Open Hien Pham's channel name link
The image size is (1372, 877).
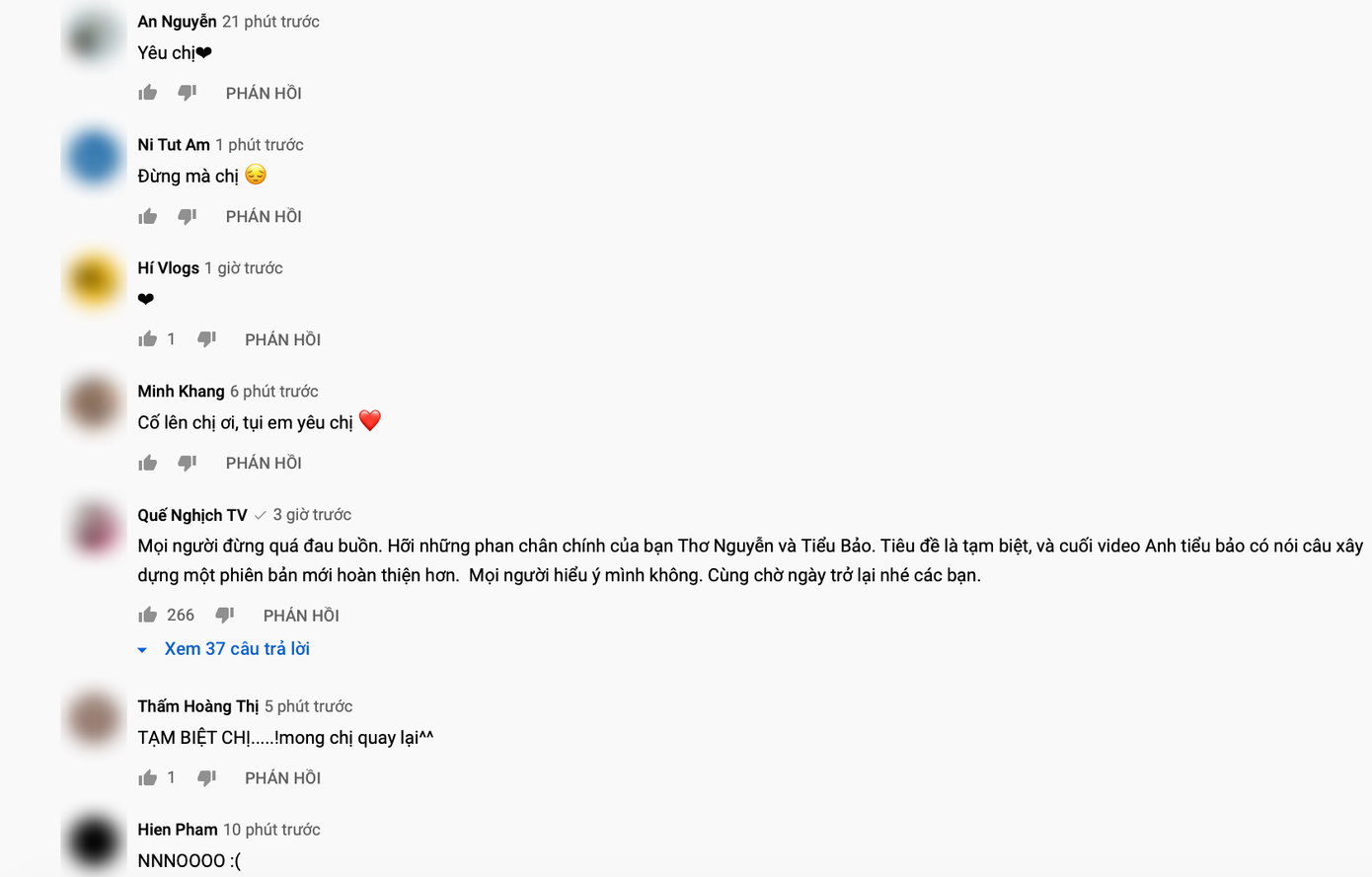(178, 830)
